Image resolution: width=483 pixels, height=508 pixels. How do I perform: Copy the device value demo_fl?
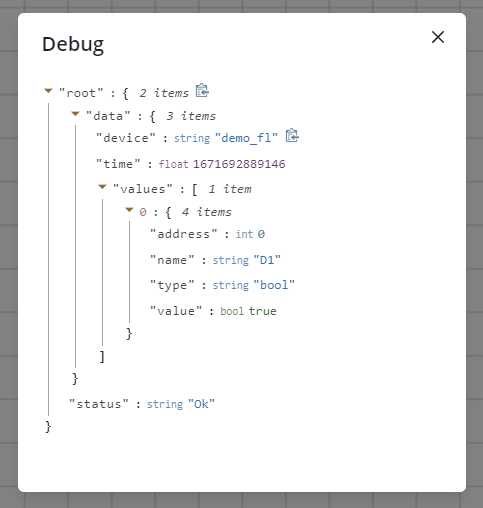pyautogui.click(x=292, y=136)
